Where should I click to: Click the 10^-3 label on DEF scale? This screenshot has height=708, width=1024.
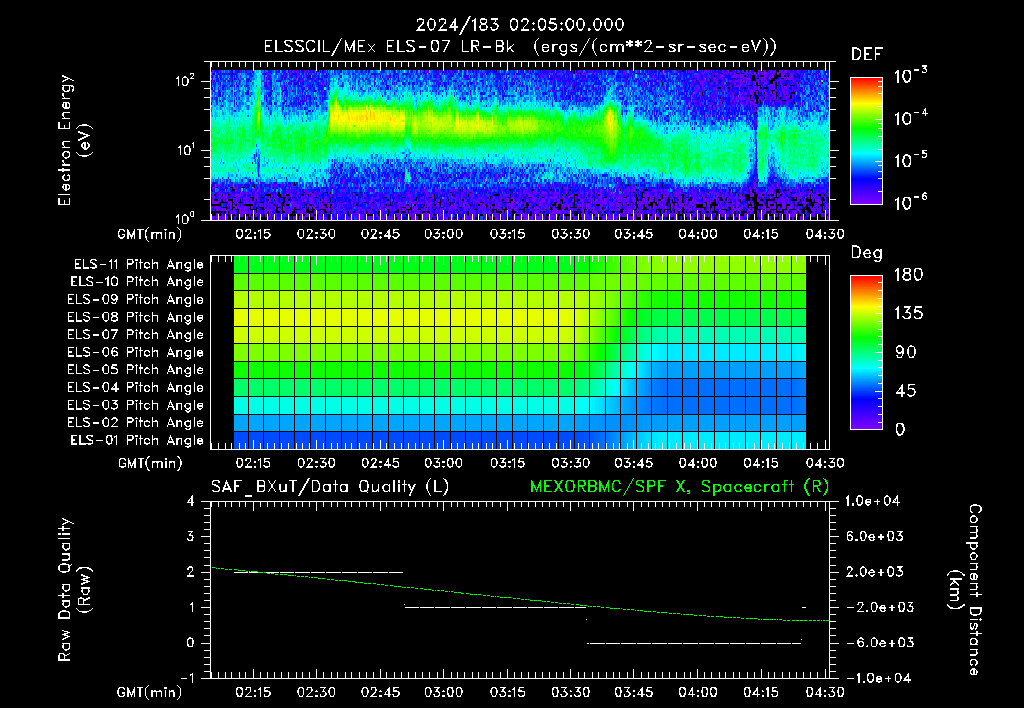(x=910, y=76)
